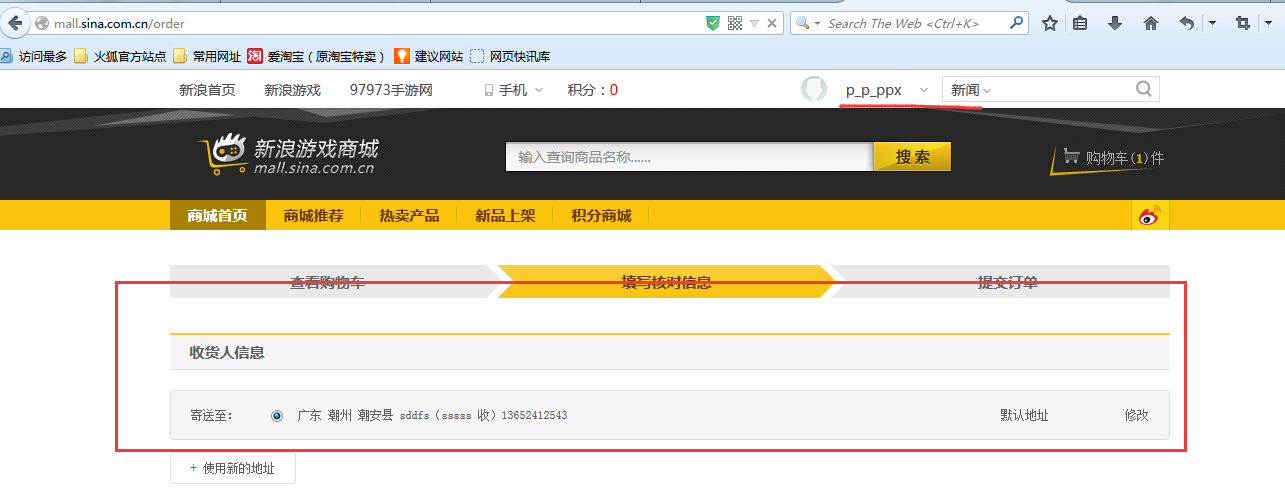Open the 网页快讯库 bookmark
This screenshot has height=492, width=1285.
[x=511, y=56]
